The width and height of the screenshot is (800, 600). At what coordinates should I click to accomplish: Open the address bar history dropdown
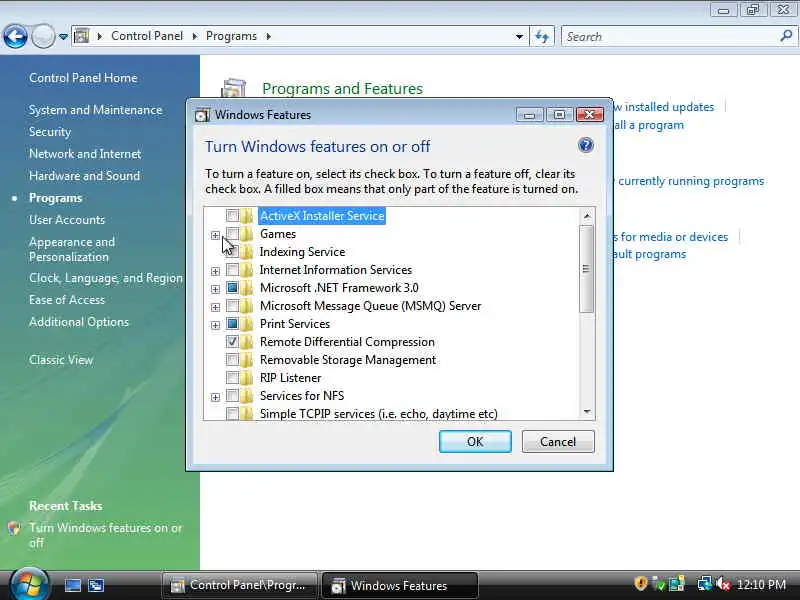tap(519, 36)
